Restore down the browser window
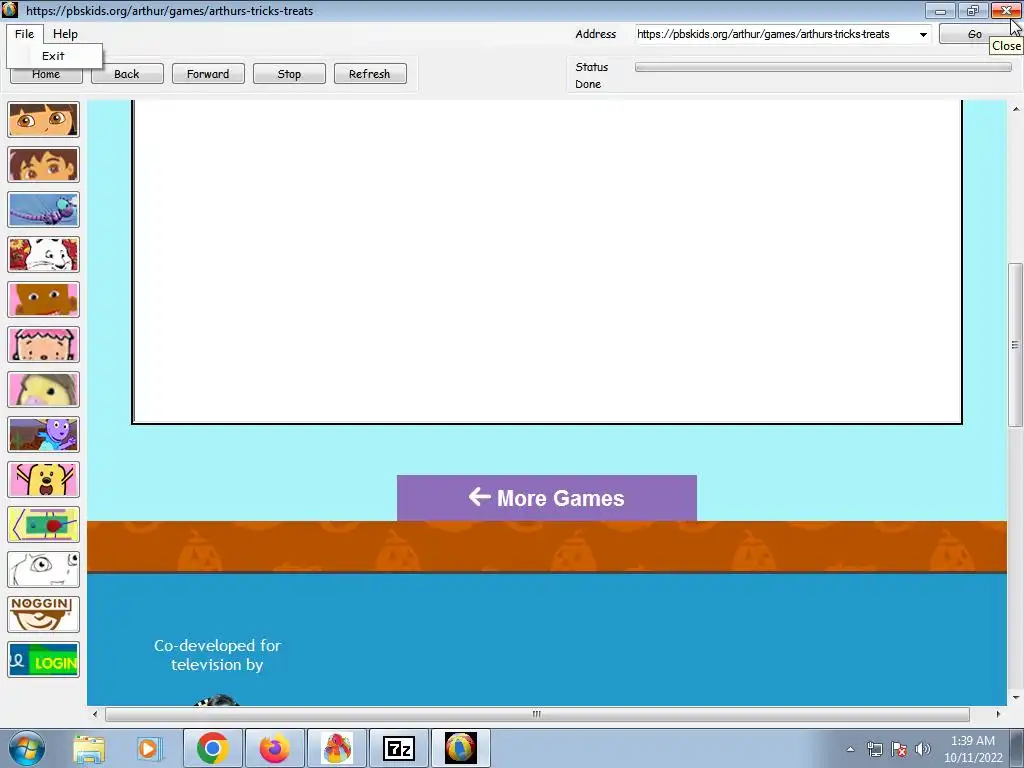This screenshot has width=1024, height=768. point(972,10)
